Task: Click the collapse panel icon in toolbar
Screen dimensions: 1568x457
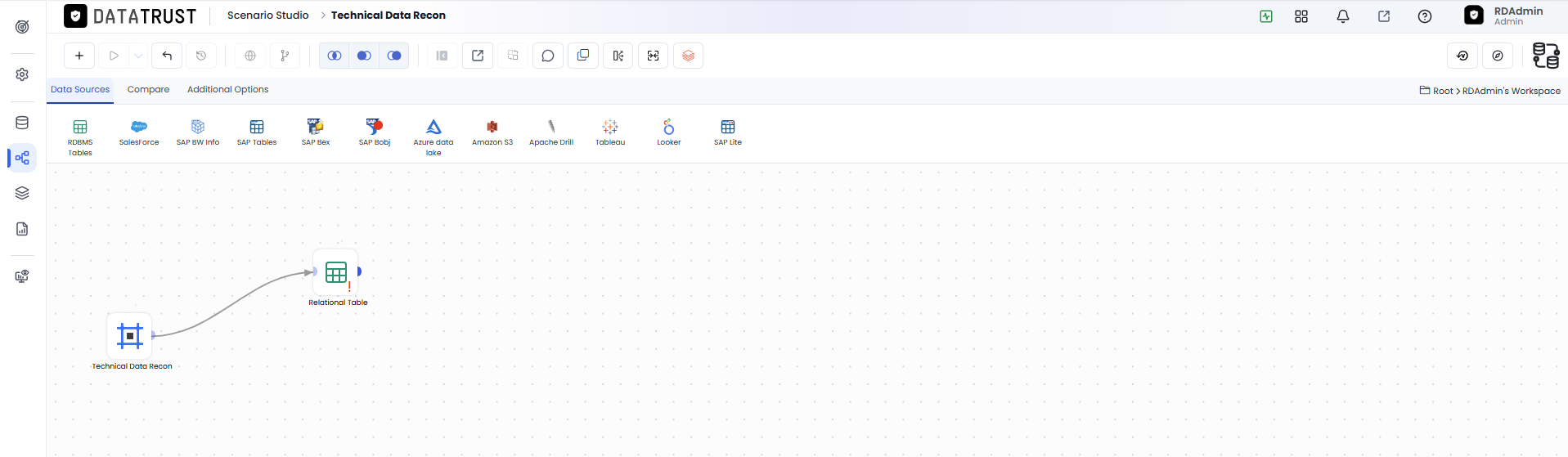Action: pyautogui.click(x=442, y=56)
